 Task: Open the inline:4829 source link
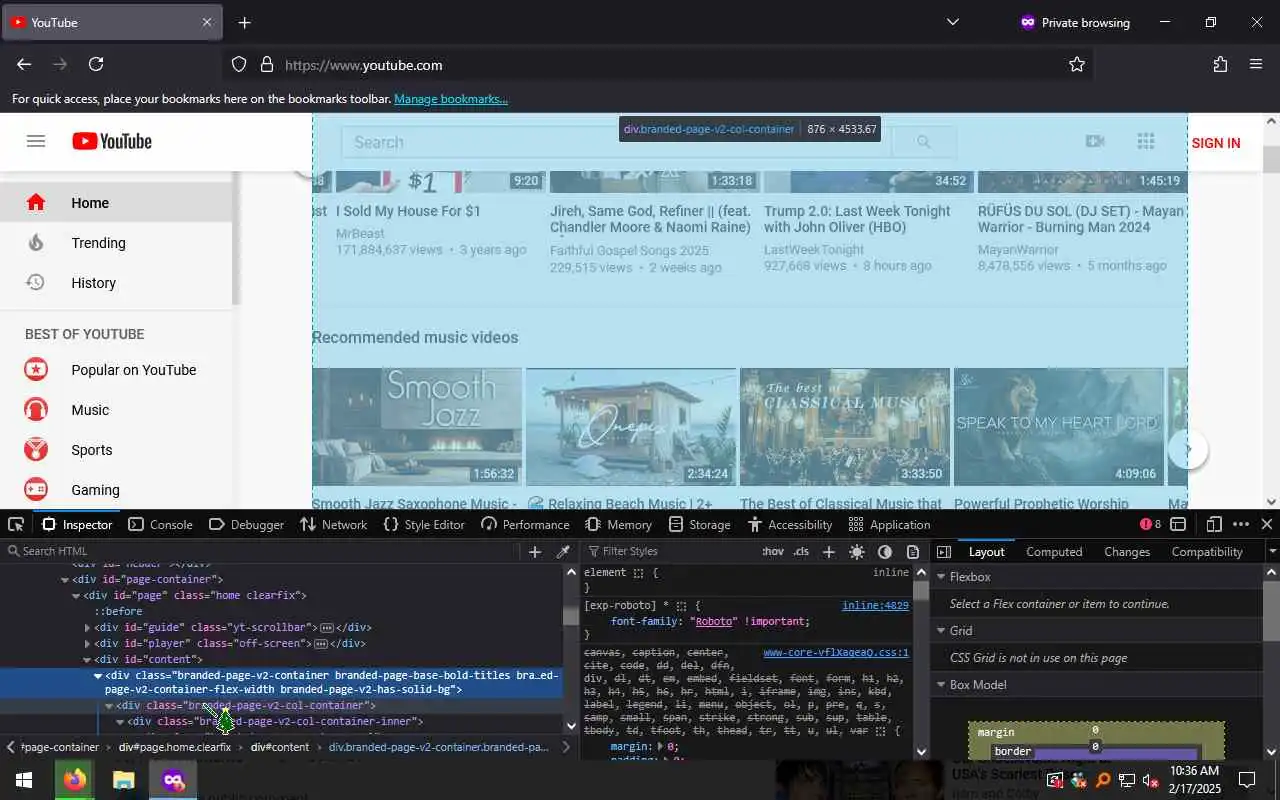coord(875,605)
